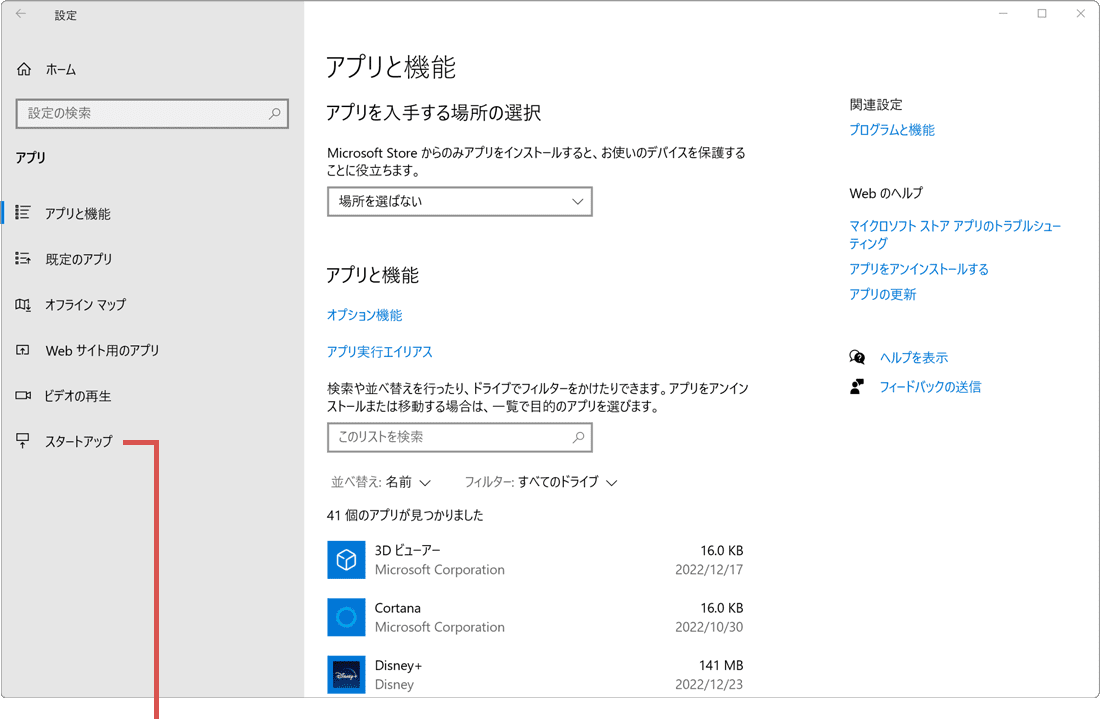Image resolution: width=1100 pixels, height=719 pixels.
Task: Select the Cortana app icon
Action: 346,617
